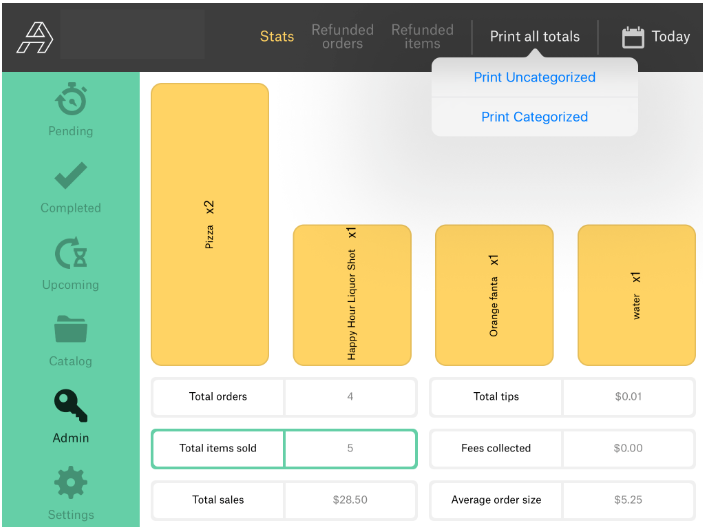Select the Total items sold row
Image resolution: width=703 pixels, height=527 pixels.
click(283, 449)
